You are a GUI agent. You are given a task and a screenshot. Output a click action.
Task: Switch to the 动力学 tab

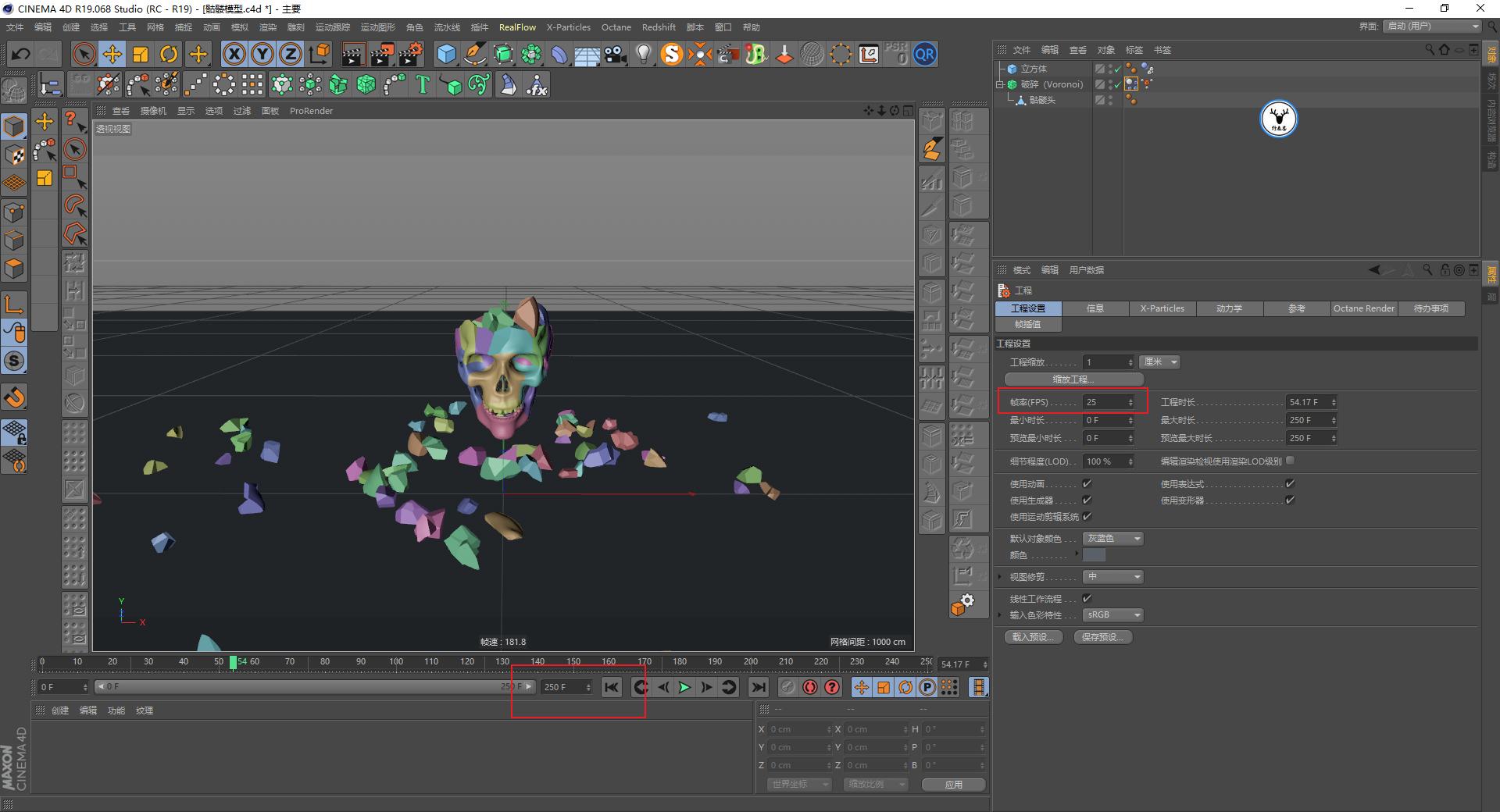click(1229, 308)
